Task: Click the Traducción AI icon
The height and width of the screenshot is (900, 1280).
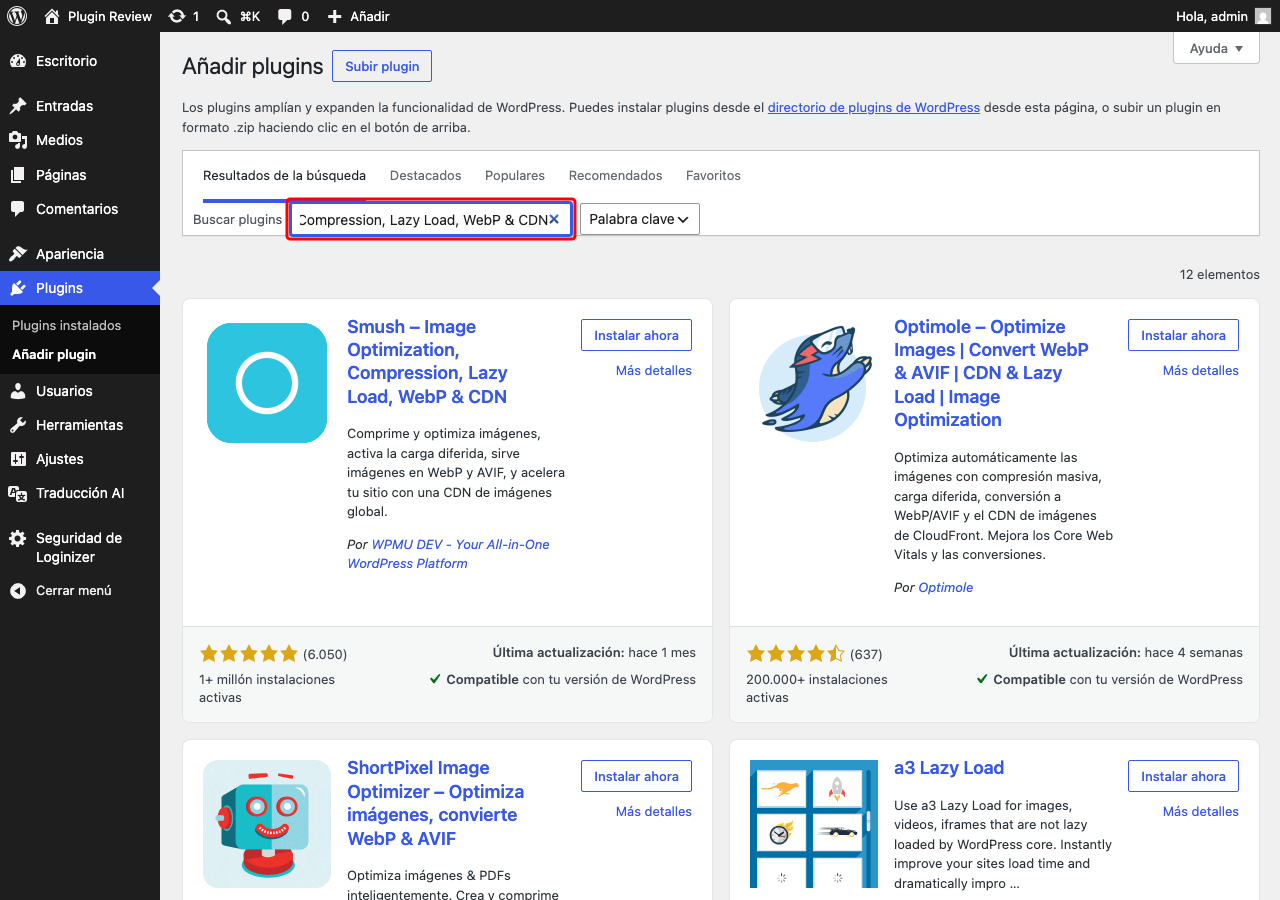Action: (x=18, y=493)
